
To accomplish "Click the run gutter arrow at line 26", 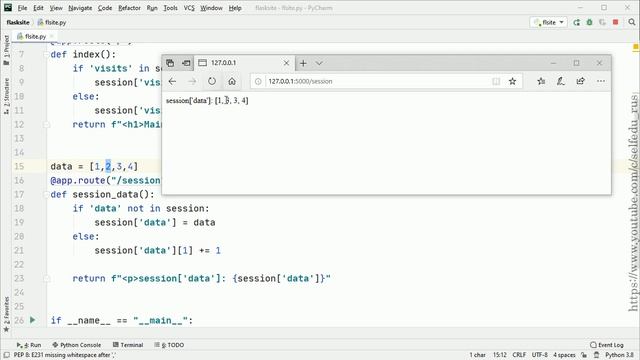I will tap(33, 320).
